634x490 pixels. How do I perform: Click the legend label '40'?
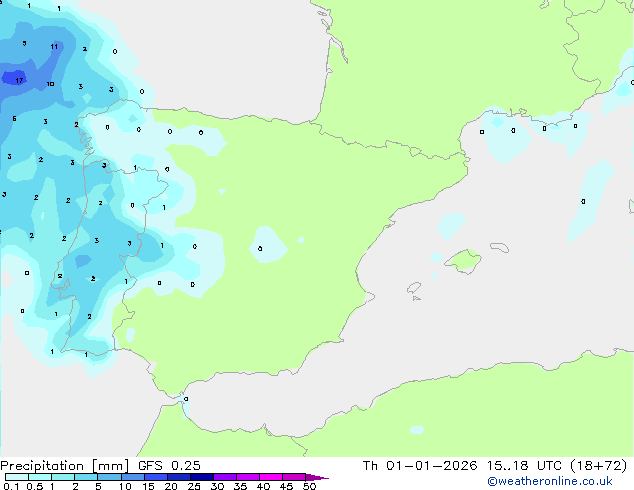click(x=263, y=486)
